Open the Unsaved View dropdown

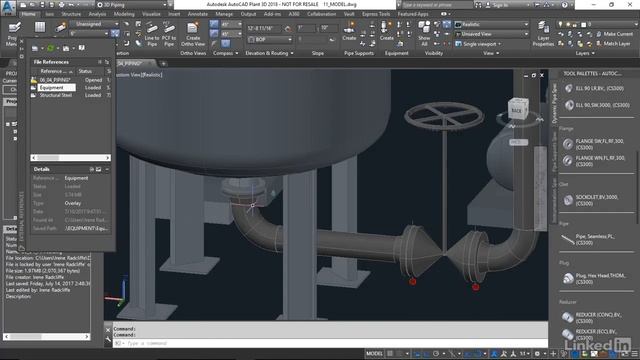[491, 34]
